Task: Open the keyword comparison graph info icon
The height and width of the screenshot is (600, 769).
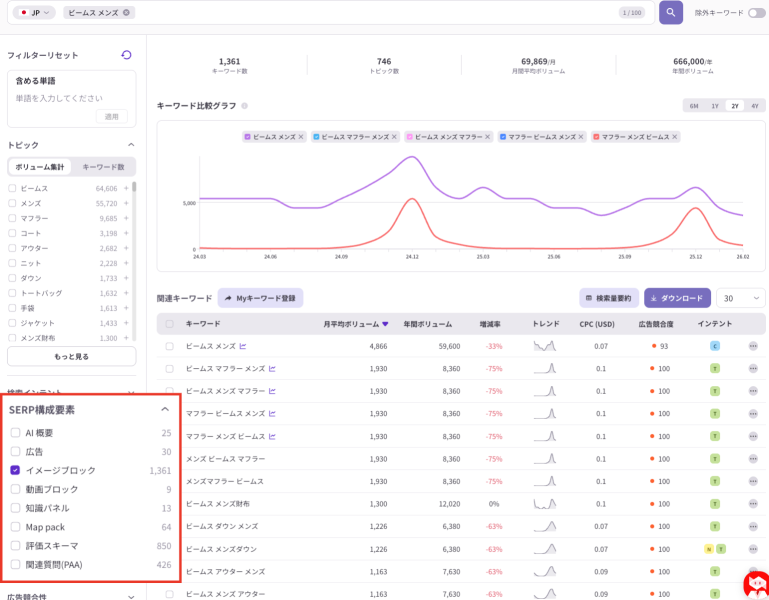Action: 244,106
